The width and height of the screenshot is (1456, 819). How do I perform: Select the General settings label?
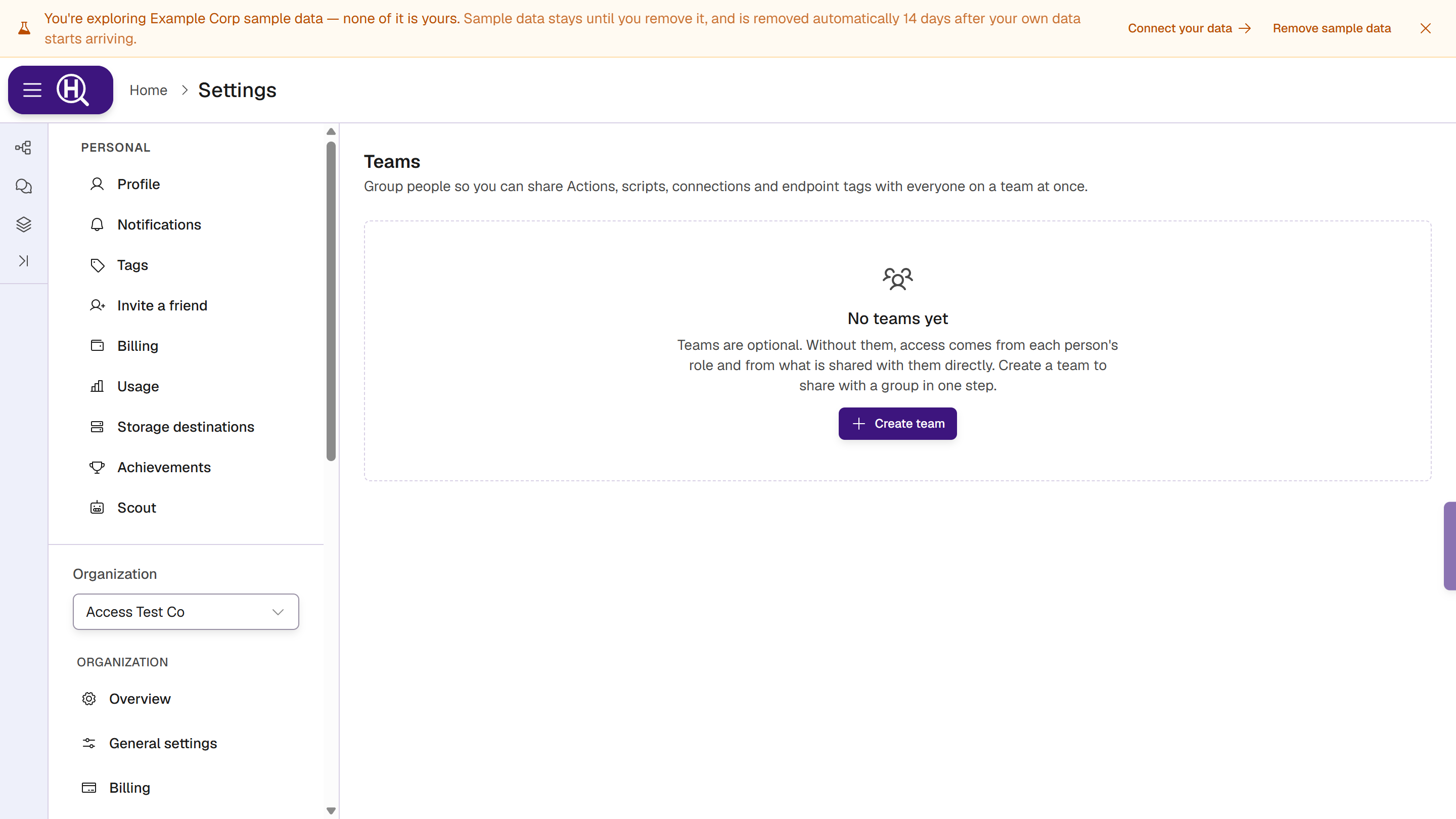pos(163,743)
